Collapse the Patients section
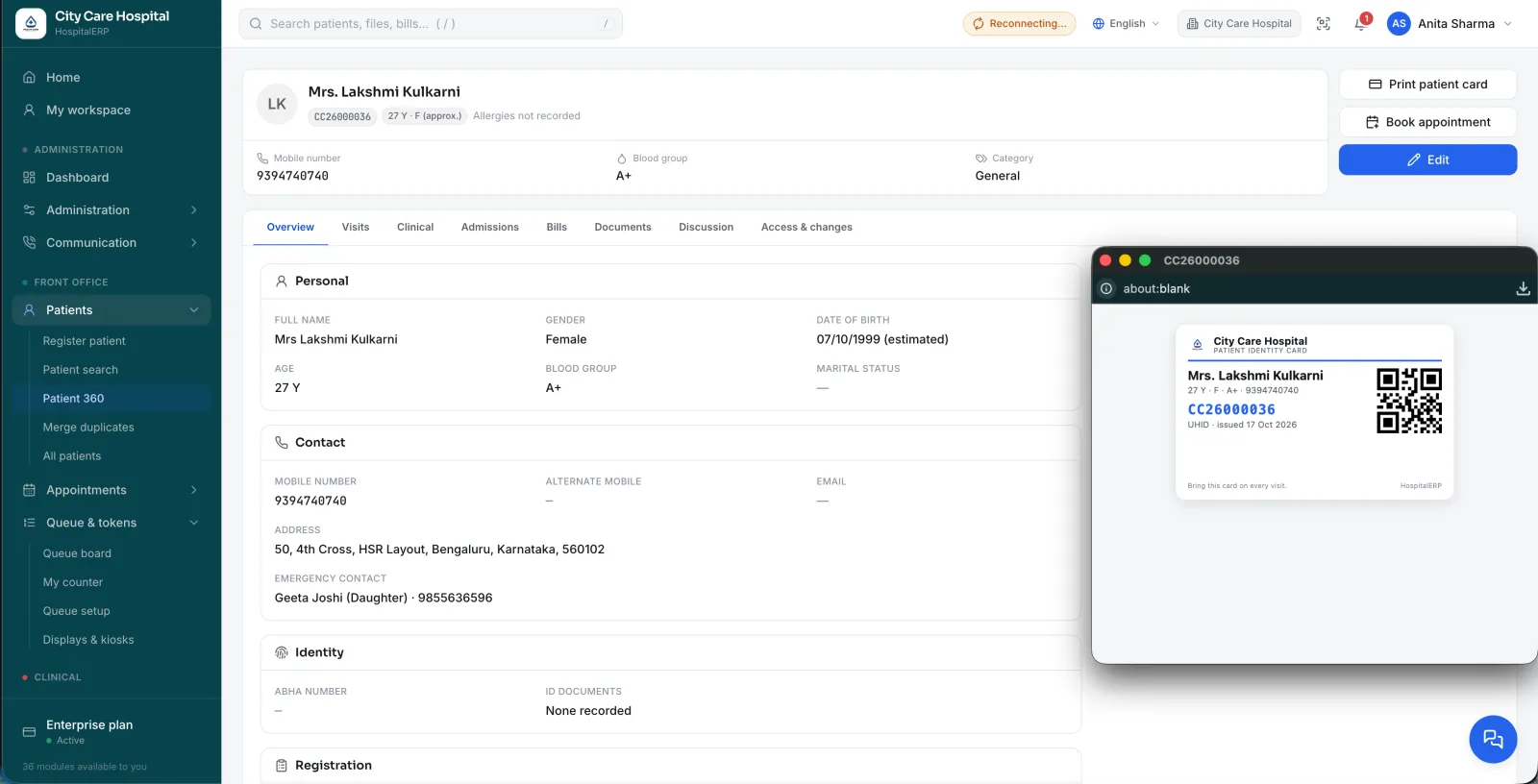This screenshot has height=784, width=1538. click(111, 309)
